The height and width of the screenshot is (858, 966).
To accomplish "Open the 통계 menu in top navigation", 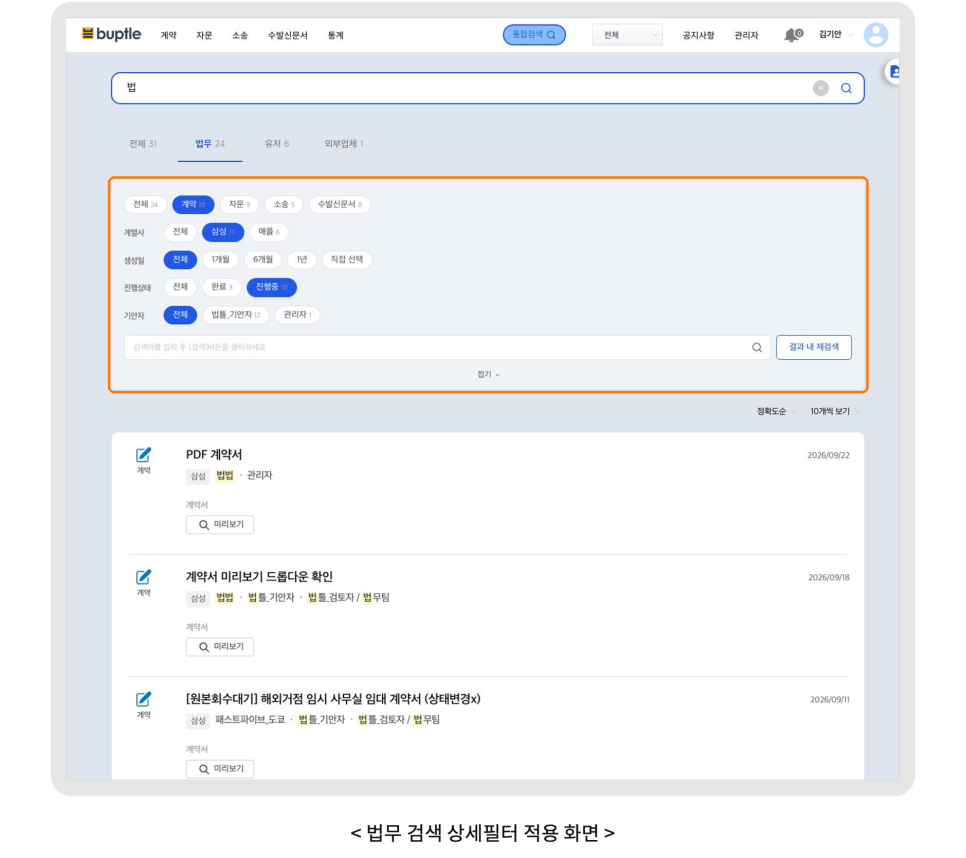I will 335,35.
